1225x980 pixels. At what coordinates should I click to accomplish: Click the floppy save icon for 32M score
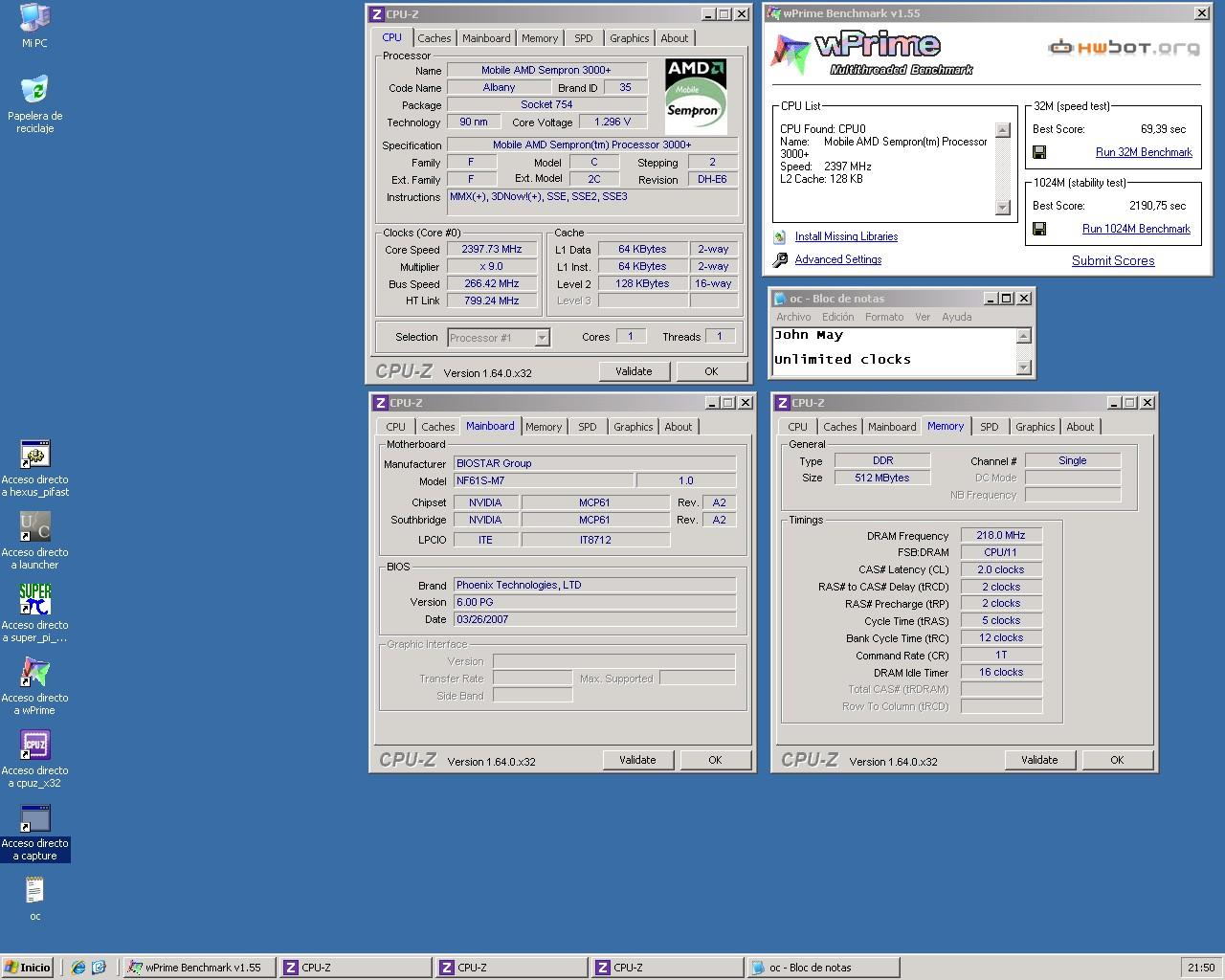tap(1039, 152)
